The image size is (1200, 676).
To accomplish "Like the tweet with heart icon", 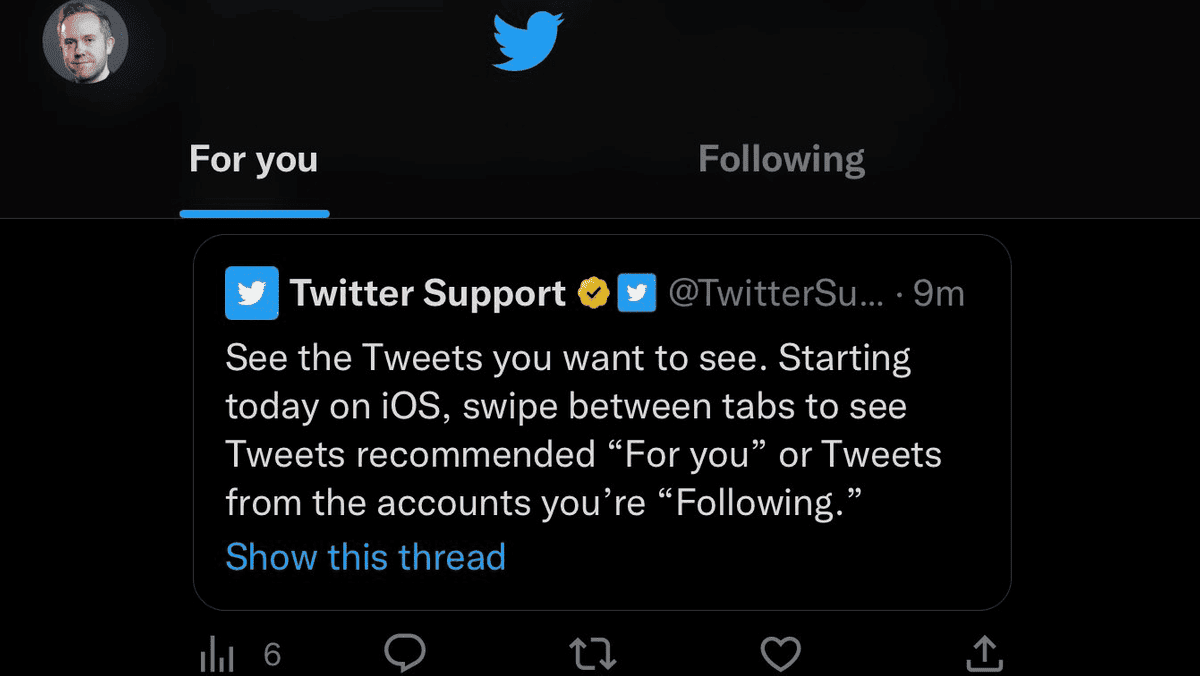I will coord(781,655).
